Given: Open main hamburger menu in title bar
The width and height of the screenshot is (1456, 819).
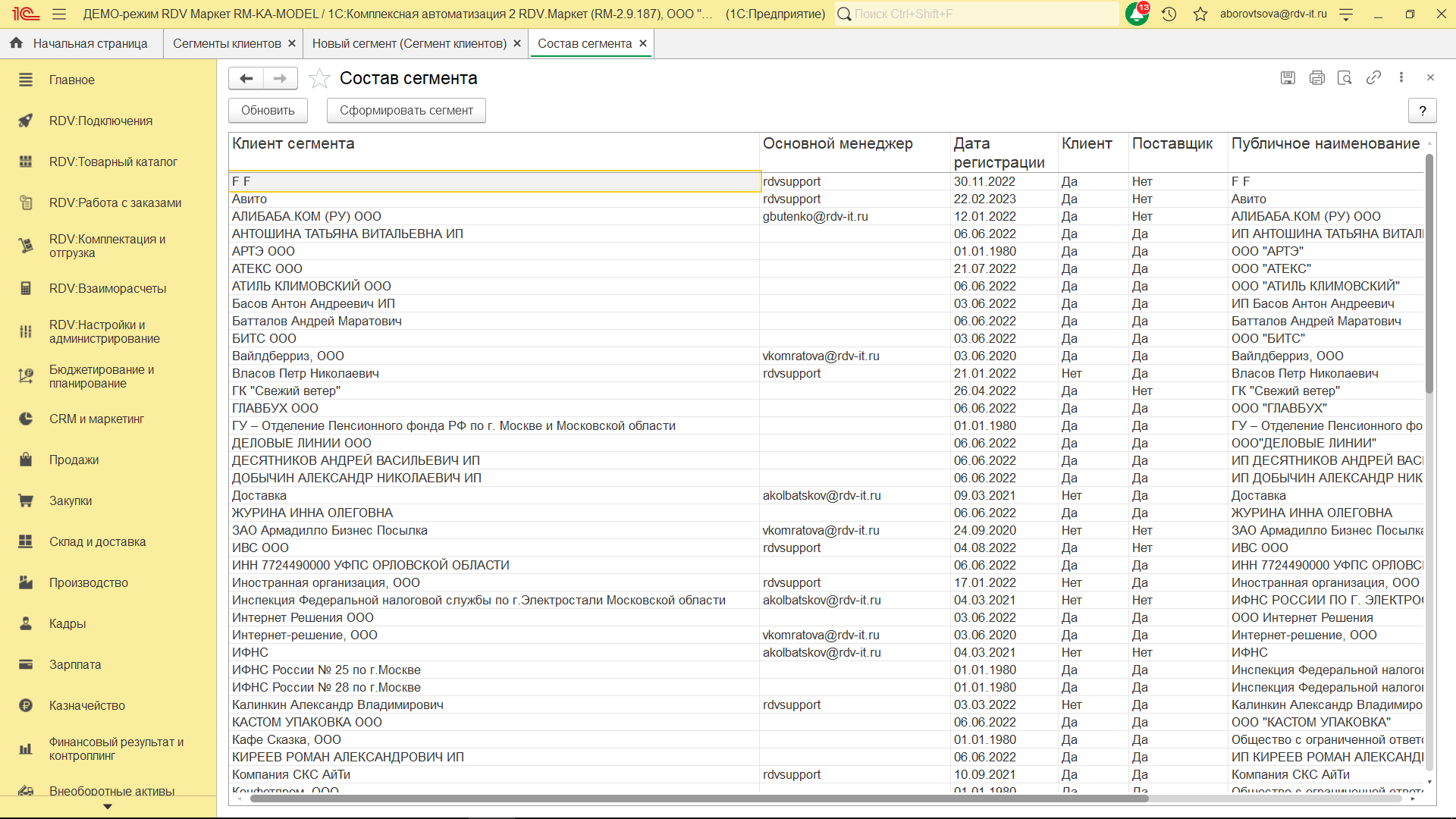Looking at the screenshot, I should pyautogui.click(x=59, y=14).
